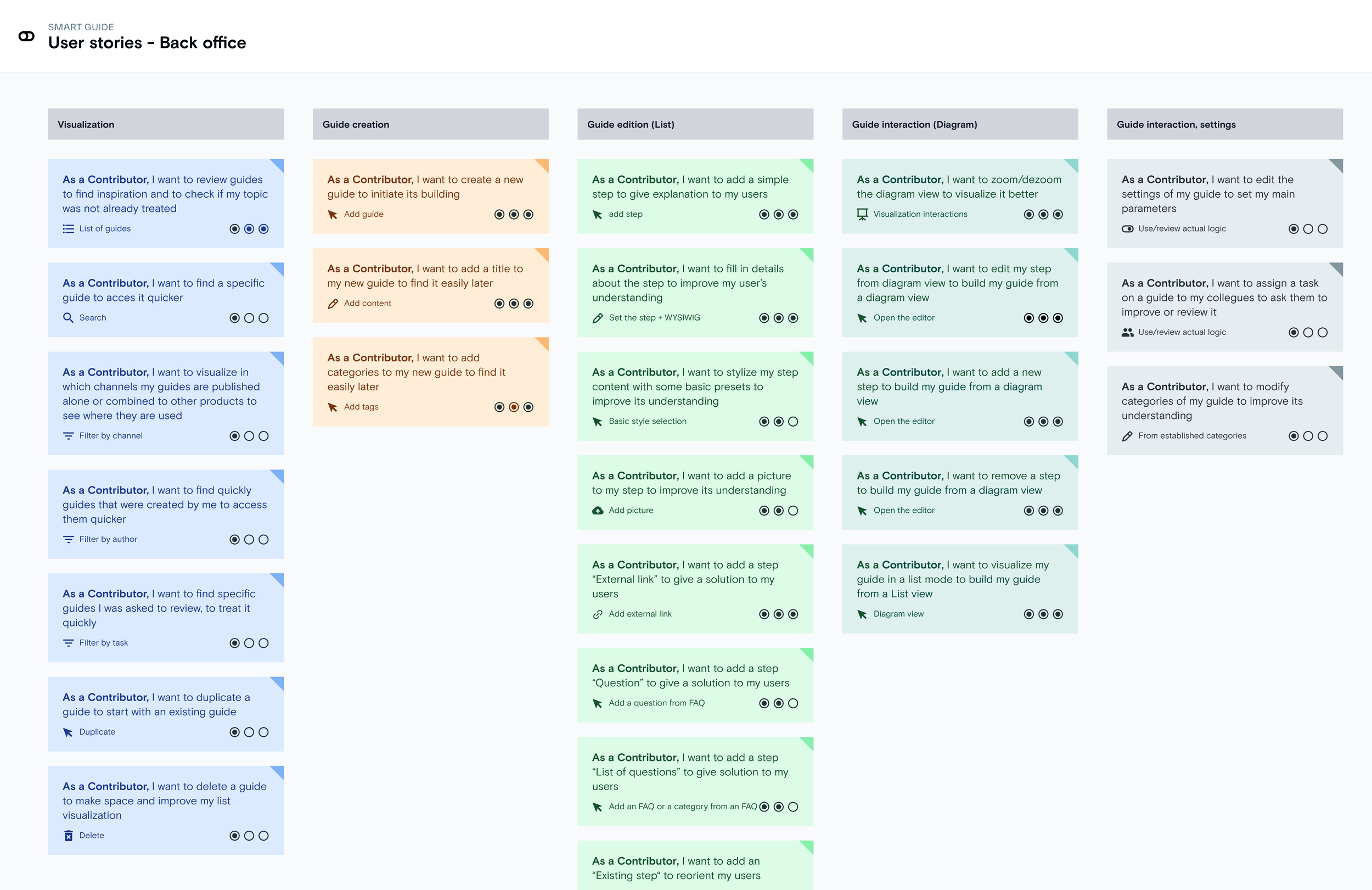Viewport: 1372px width, 890px height.
Task: Click the List of guides icon
Action: tap(68, 229)
